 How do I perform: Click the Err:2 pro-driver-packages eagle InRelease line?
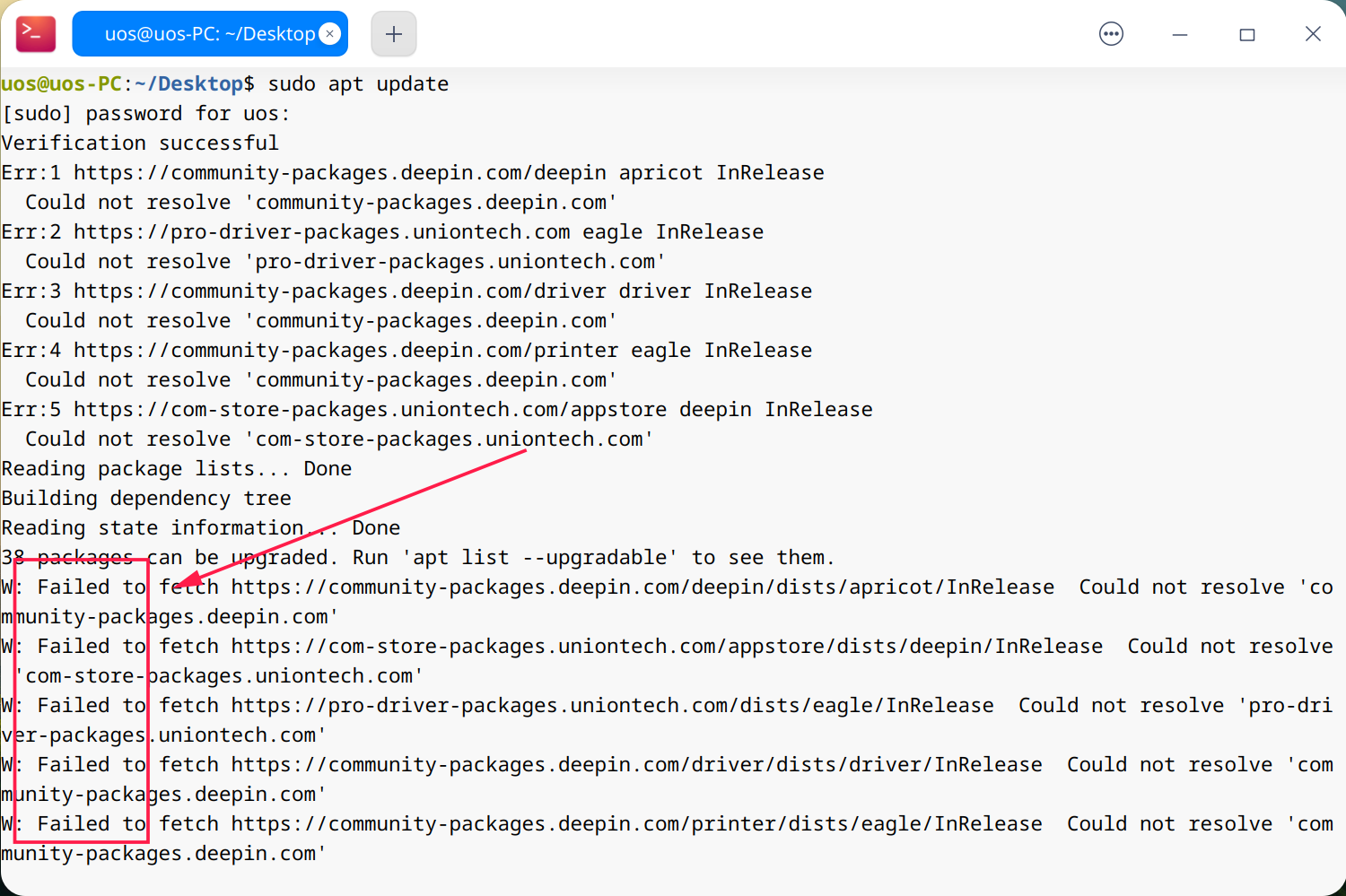pos(383,232)
